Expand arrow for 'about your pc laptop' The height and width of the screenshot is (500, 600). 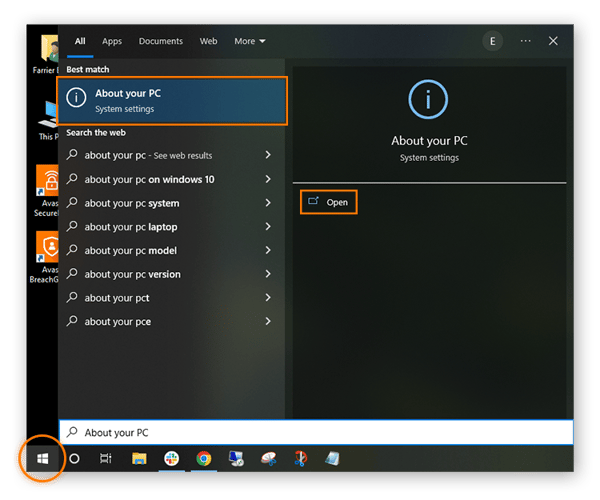tap(268, 226)
